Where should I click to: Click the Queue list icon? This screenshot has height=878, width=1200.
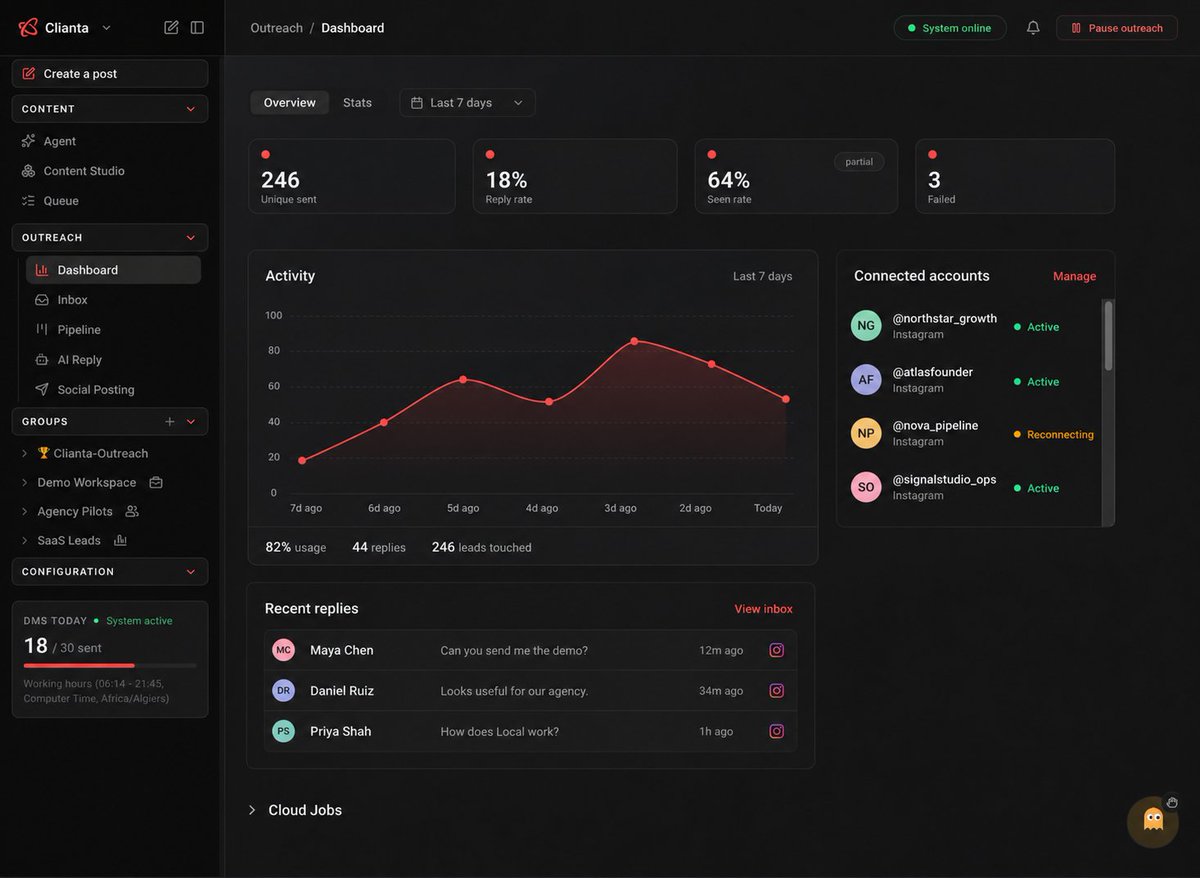pyautogui.click(x=28, y=201)
